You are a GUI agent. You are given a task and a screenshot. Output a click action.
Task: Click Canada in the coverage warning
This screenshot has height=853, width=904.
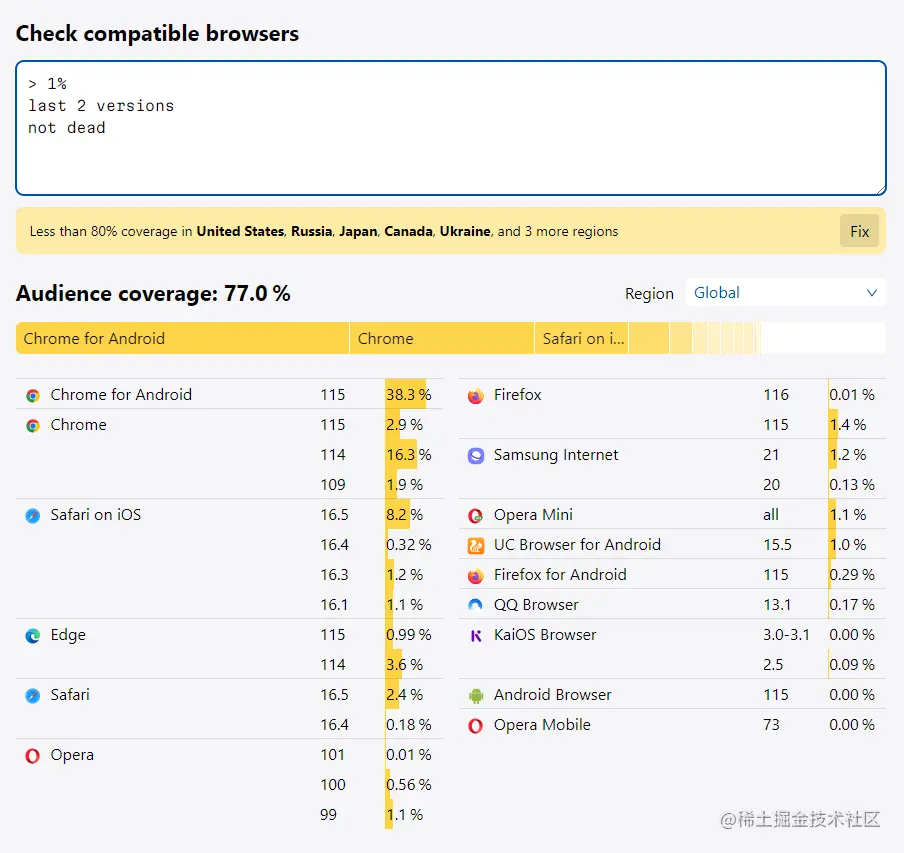click(408, 231)
